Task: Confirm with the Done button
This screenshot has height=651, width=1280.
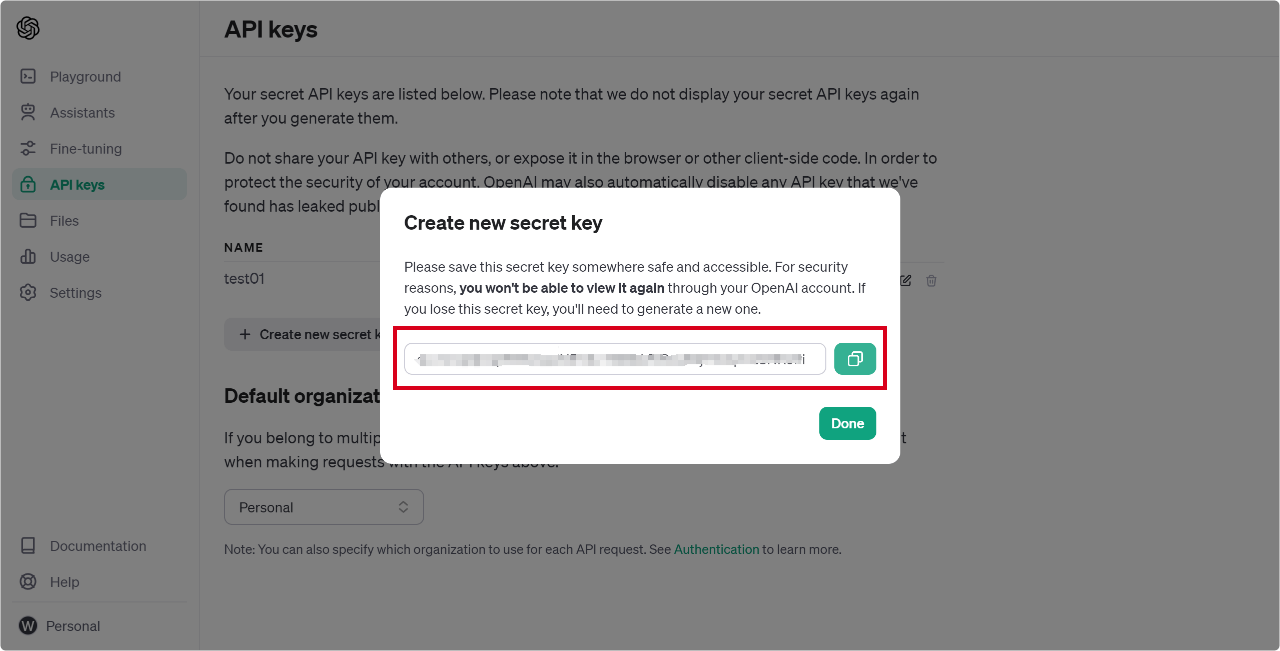Action: coord(847,423)
